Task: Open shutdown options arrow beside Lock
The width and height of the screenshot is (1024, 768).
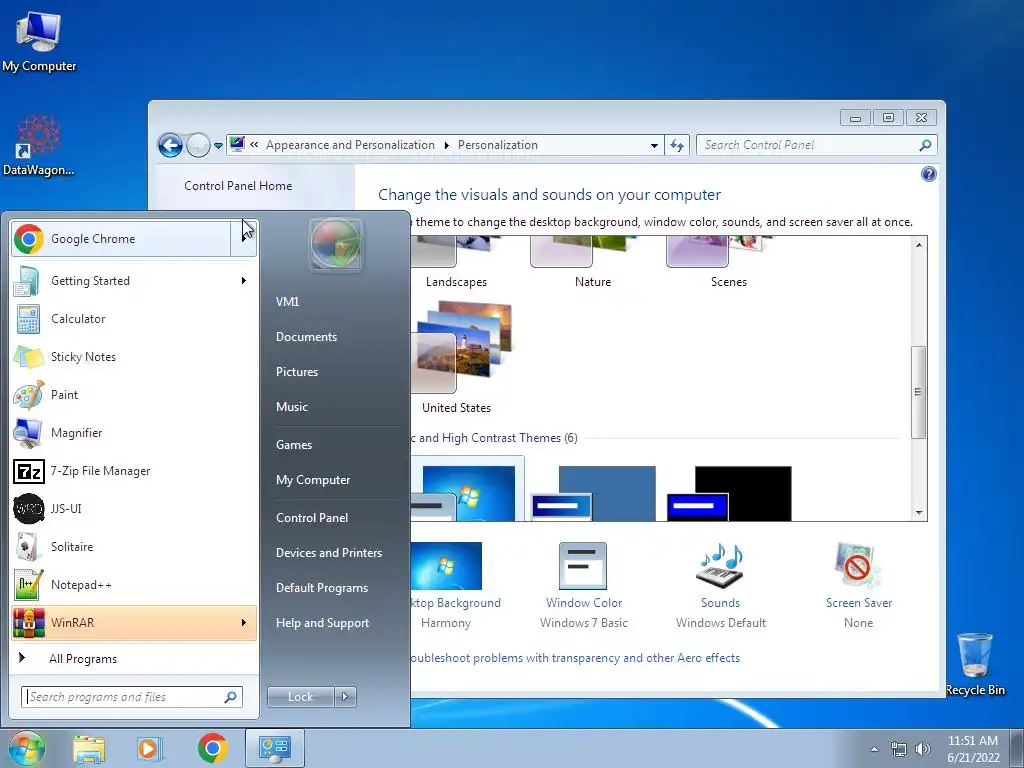Action: (x=345, y=697)
